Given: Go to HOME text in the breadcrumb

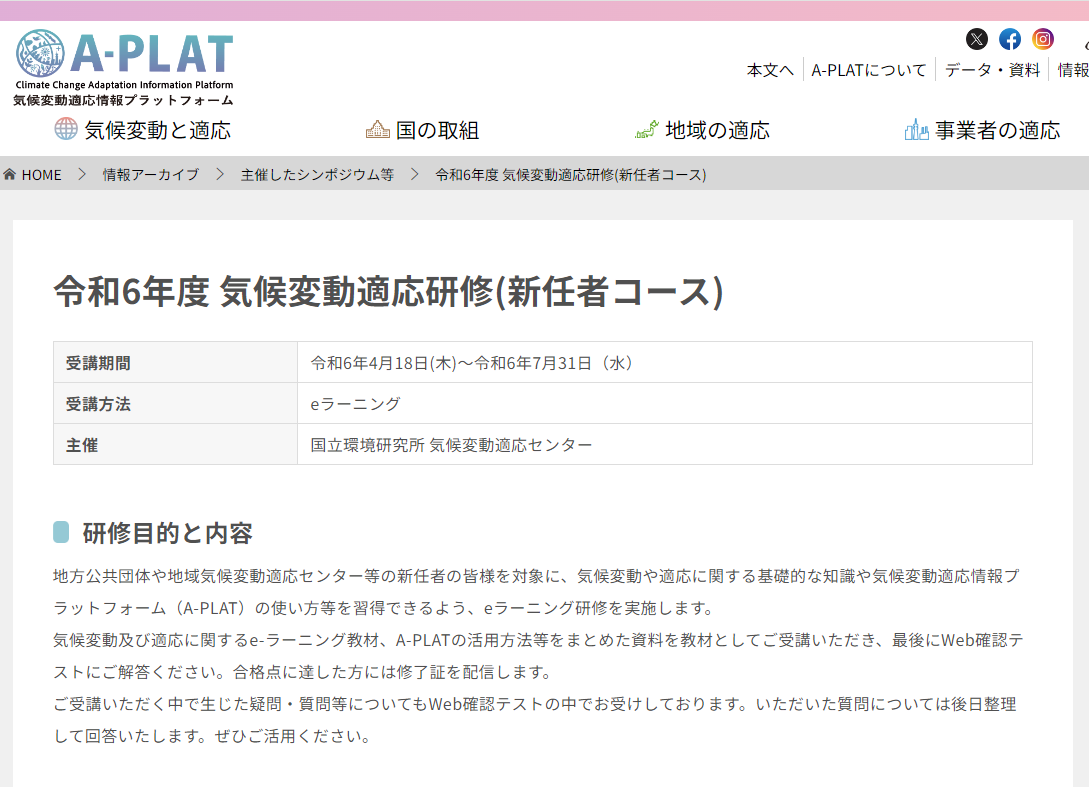Looking at the screenshot, I should pyautogui.click(x=41, y=175).
